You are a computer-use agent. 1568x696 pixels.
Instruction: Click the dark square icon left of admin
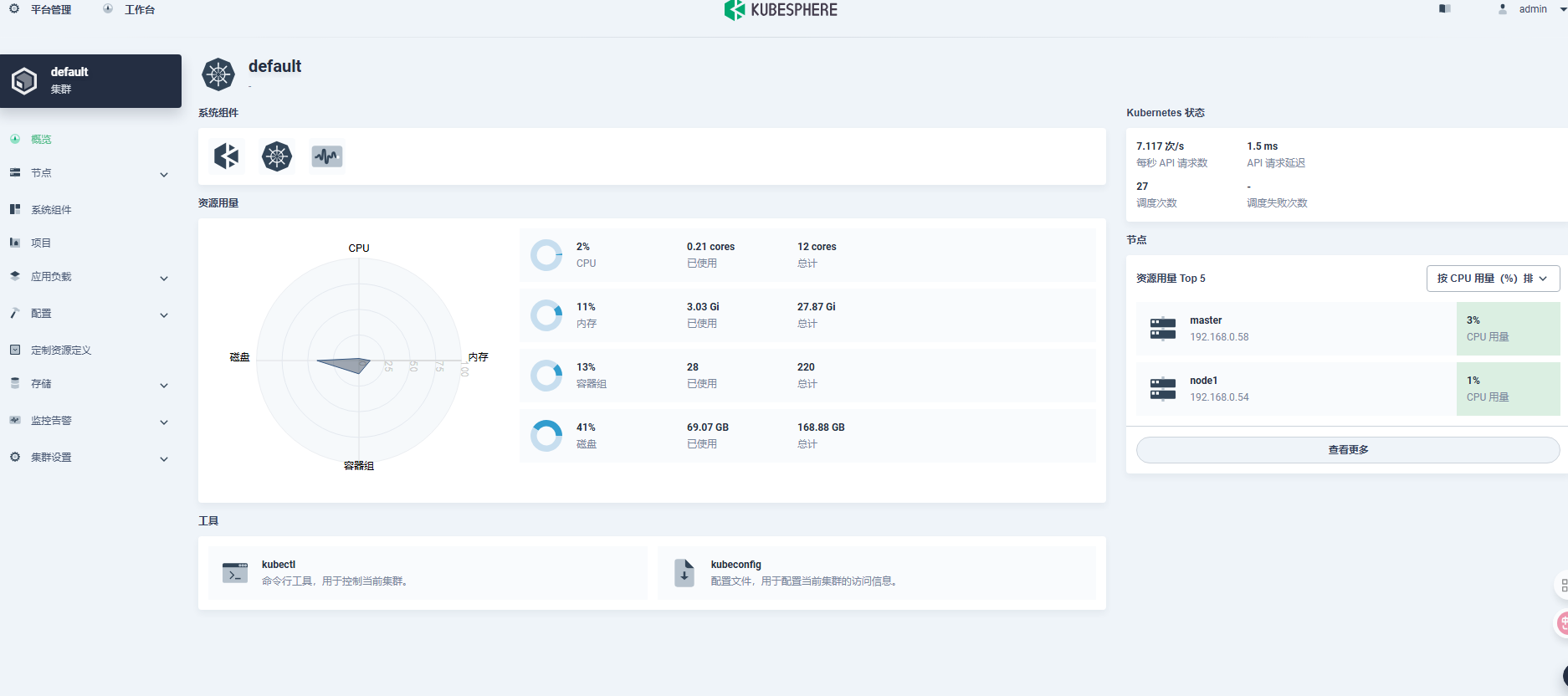(1445, 8)
